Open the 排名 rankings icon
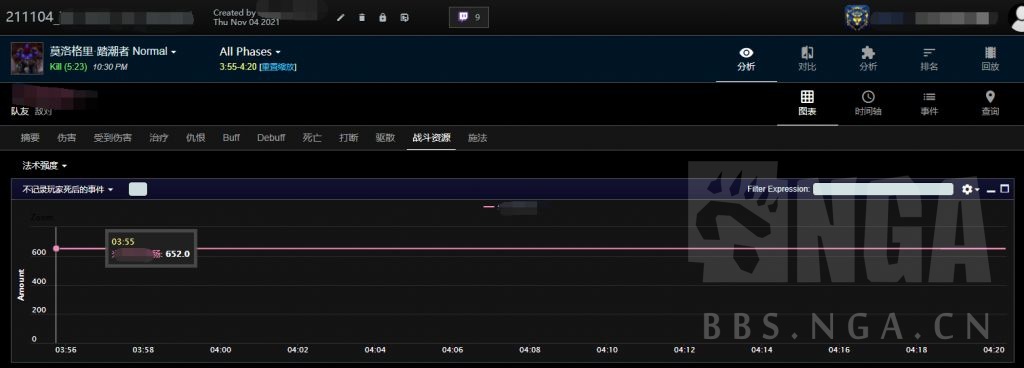The height and width of the screenshot is (368, 1024). pyautogui.click(x=929, y=53)
